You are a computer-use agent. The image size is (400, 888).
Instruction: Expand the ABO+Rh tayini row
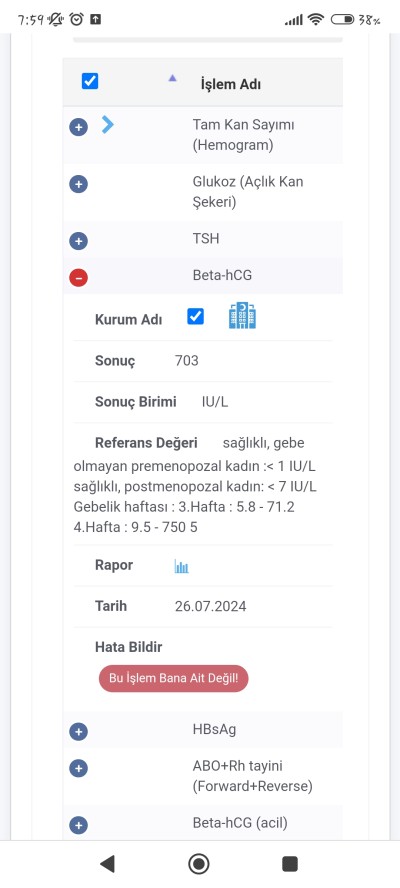(79, 769)
